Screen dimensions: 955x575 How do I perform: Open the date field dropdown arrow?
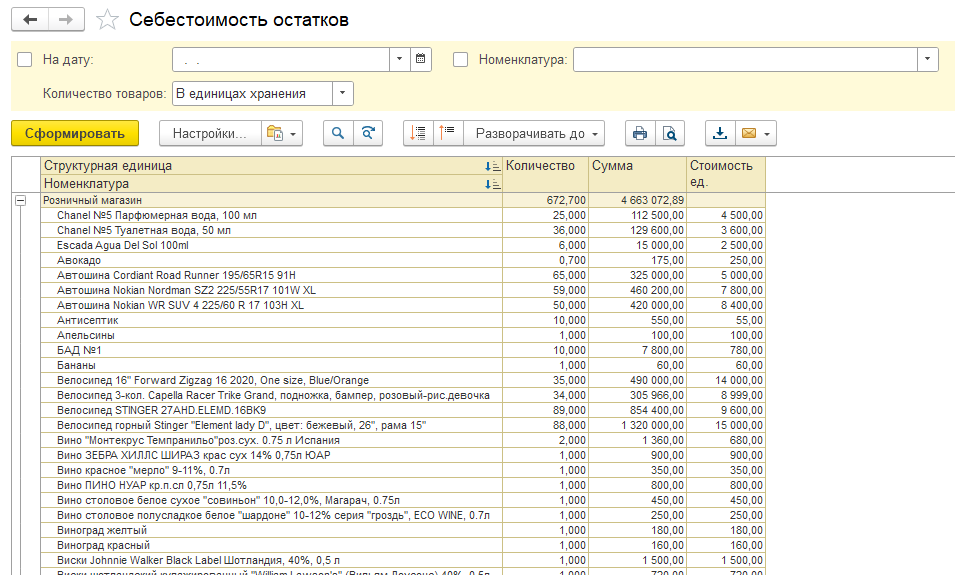(400, 59)
